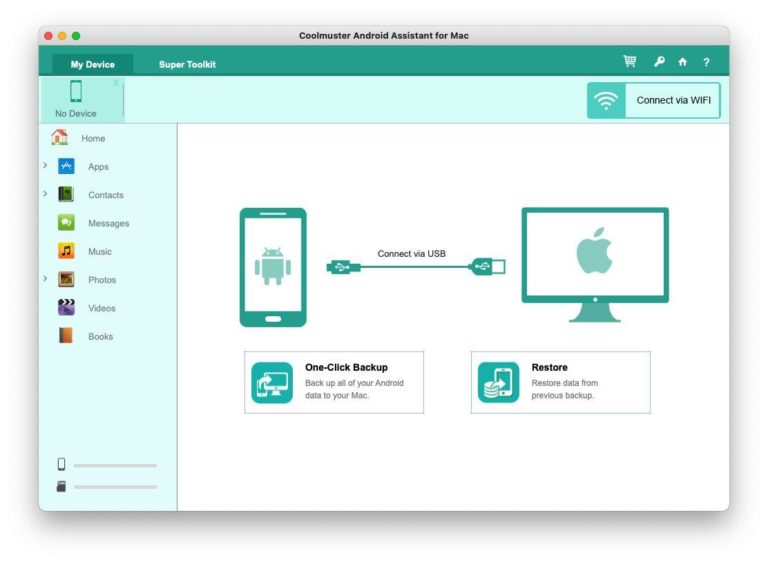The image size is (768, 562).
Task: Click the phone storage usage bar
Action: click(115, 465)
